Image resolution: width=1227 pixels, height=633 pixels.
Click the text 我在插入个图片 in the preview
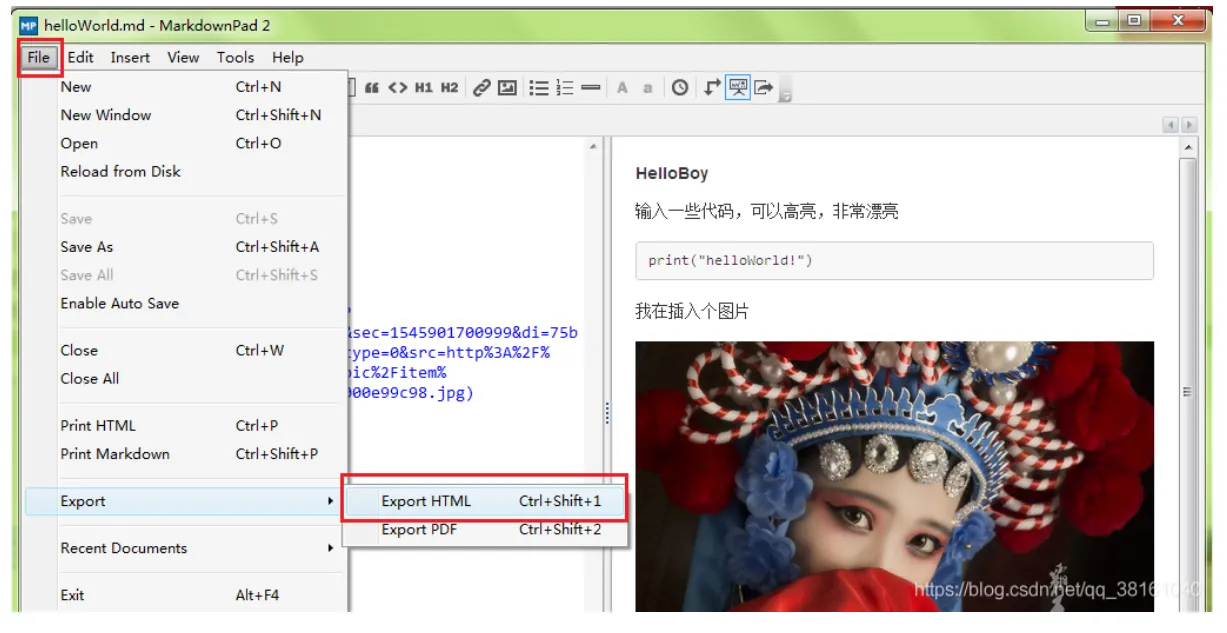692,311
